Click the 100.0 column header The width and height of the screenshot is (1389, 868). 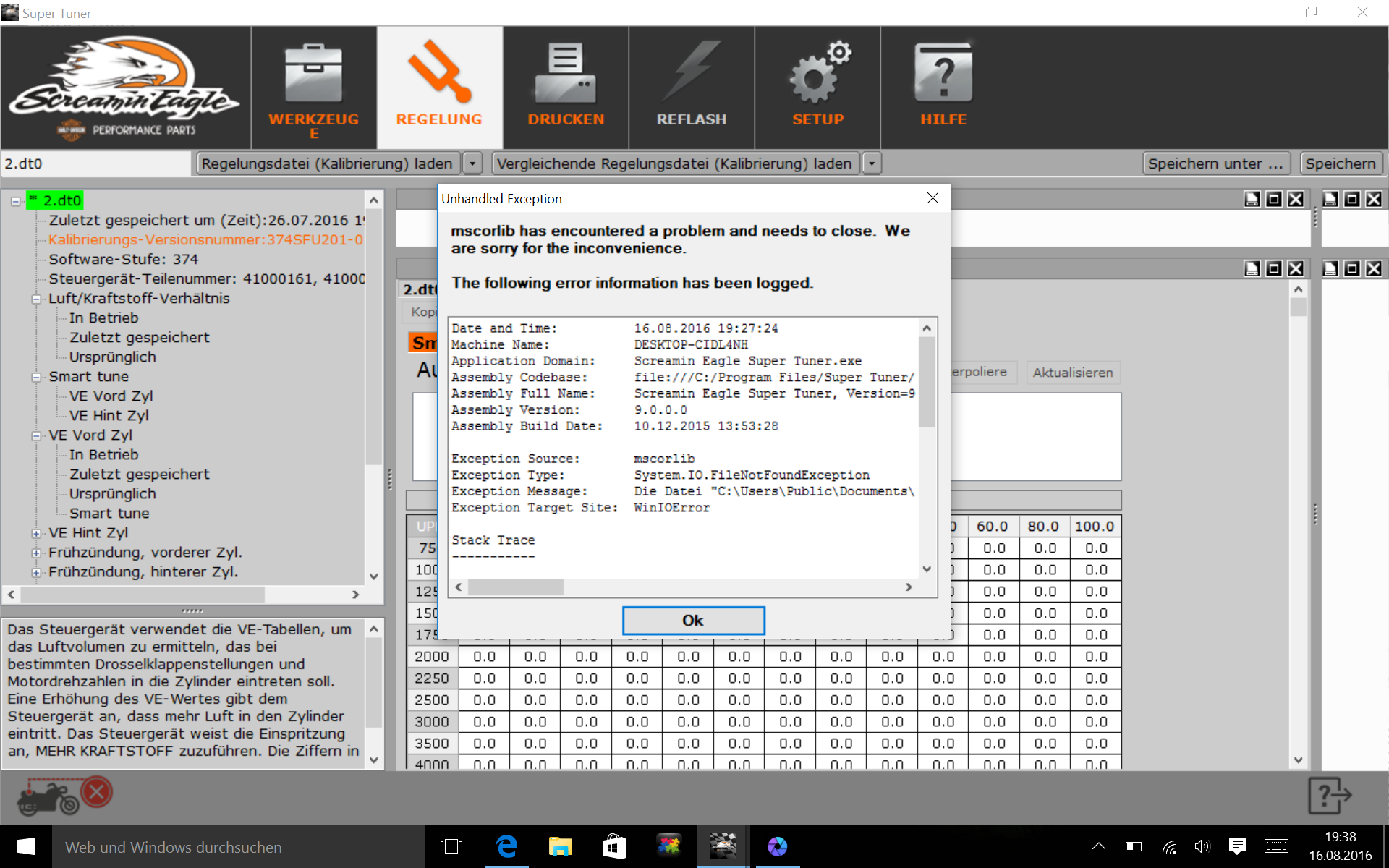tap(1095, 527)
